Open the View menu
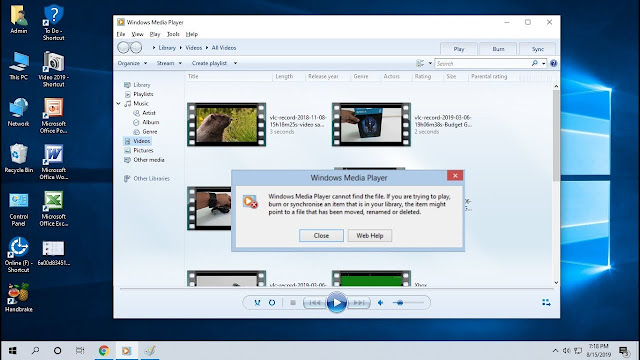The width and height of the screenshot is (640, 360). click(138, 34)
